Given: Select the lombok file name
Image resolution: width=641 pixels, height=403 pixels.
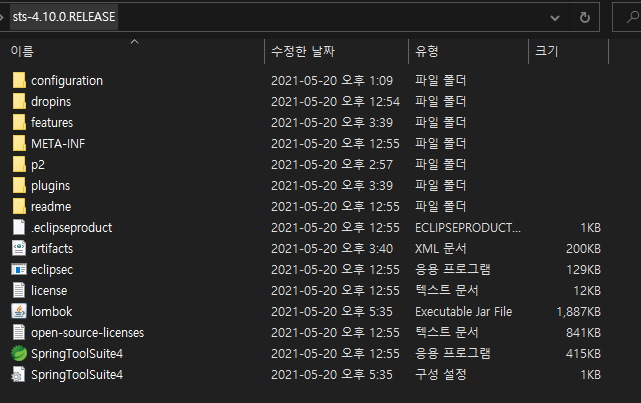Looking at the screenshot, I should pos(52,312).
